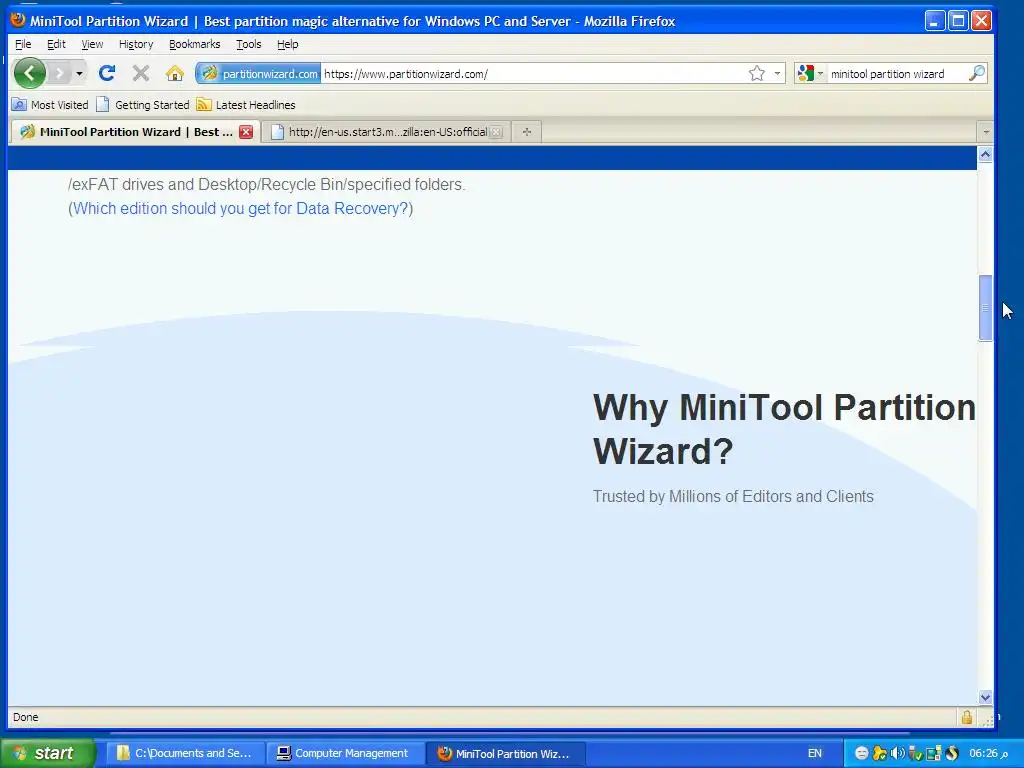The height and width of the screenshot is (768, 1024).
Task: Click the Firefox logo in the title bar
Action: [x=18, y=20]
